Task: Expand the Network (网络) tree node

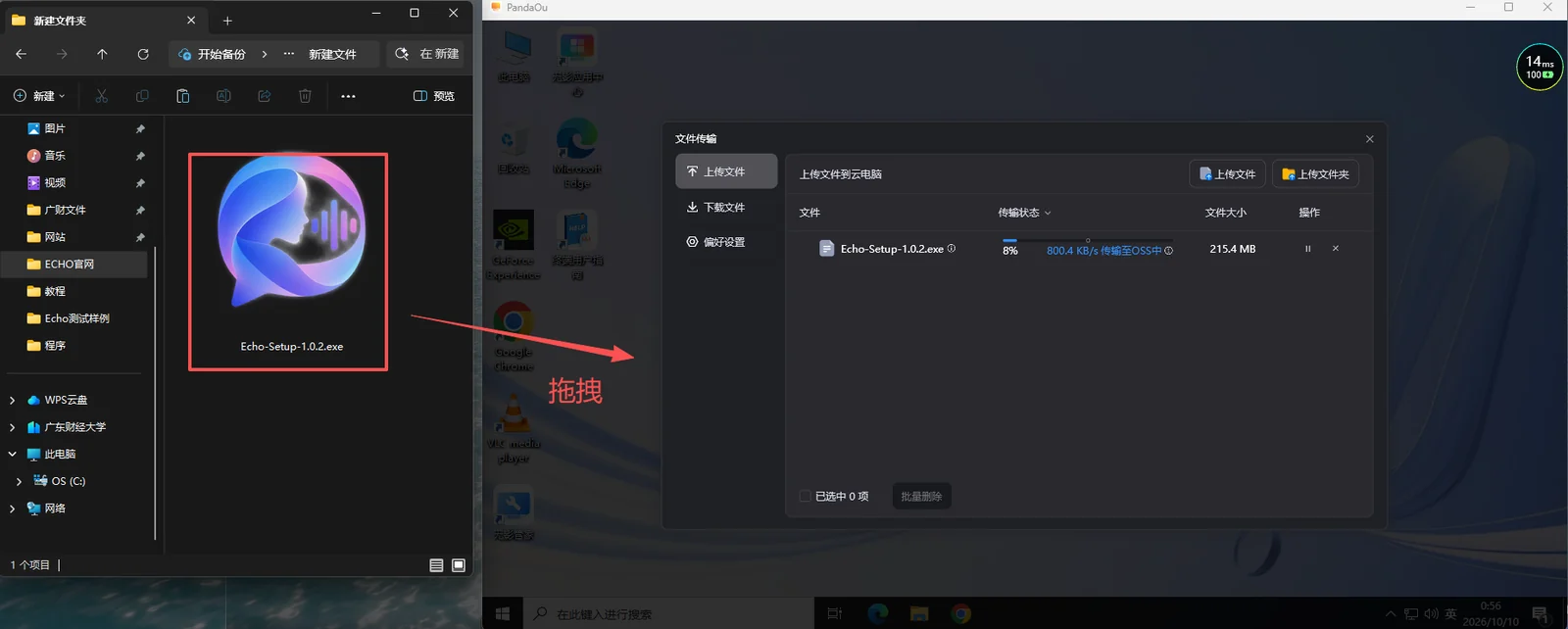Action: click(12, 508)
